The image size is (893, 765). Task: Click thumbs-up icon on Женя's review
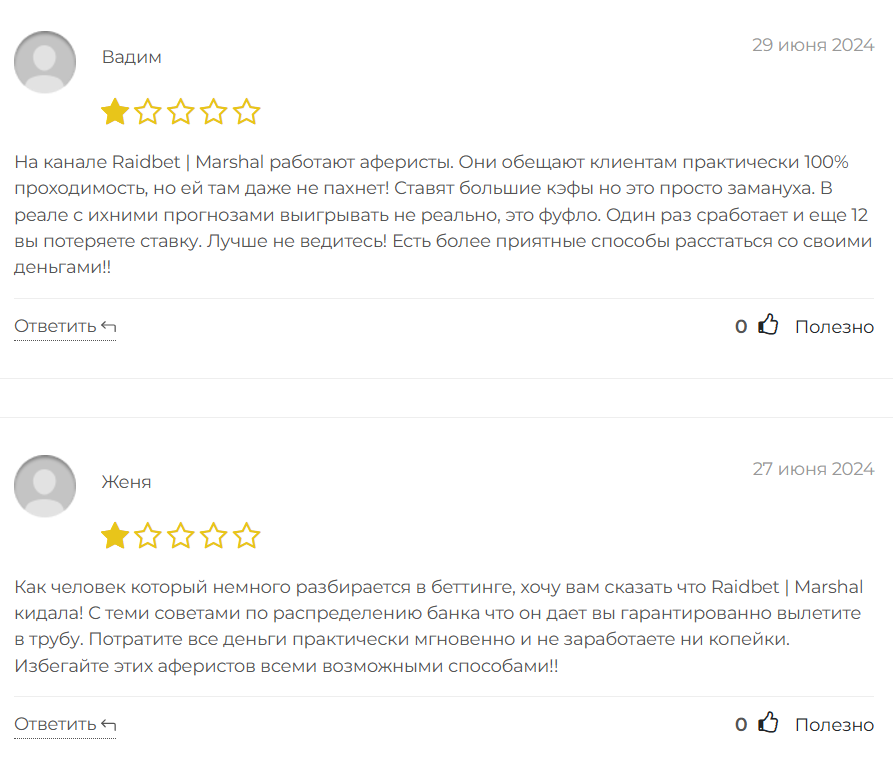pyautogui.click(x=768, y=723)
